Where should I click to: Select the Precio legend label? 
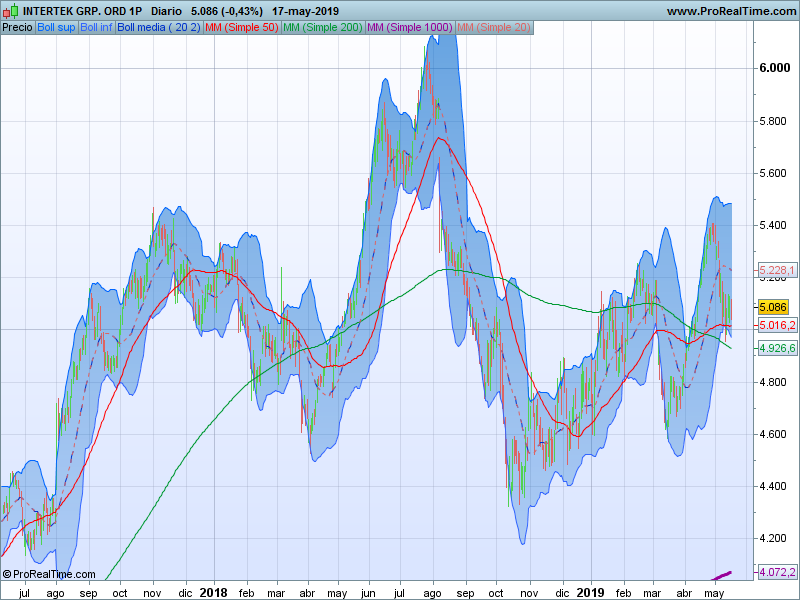pos(18,28)
